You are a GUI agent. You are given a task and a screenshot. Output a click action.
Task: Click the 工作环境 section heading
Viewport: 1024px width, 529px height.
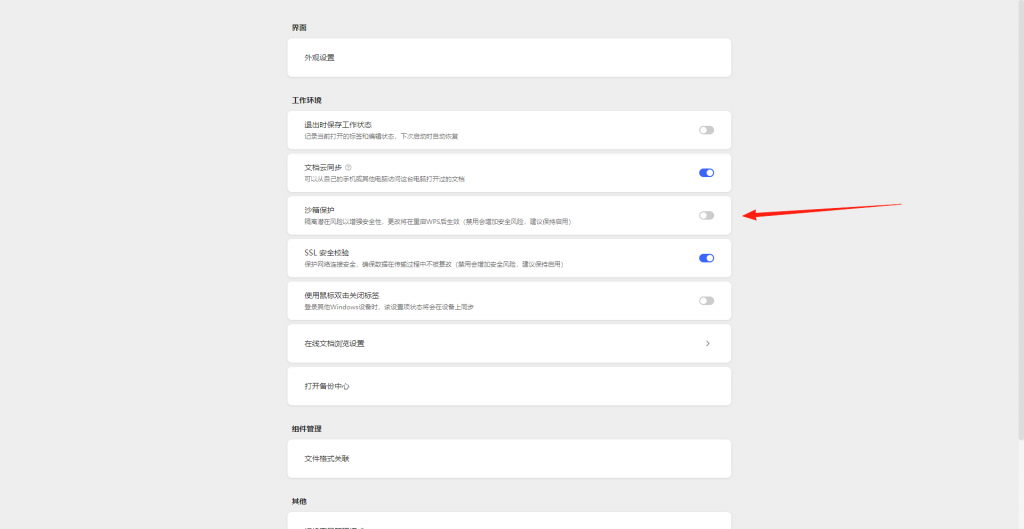(x=307, y=101)
